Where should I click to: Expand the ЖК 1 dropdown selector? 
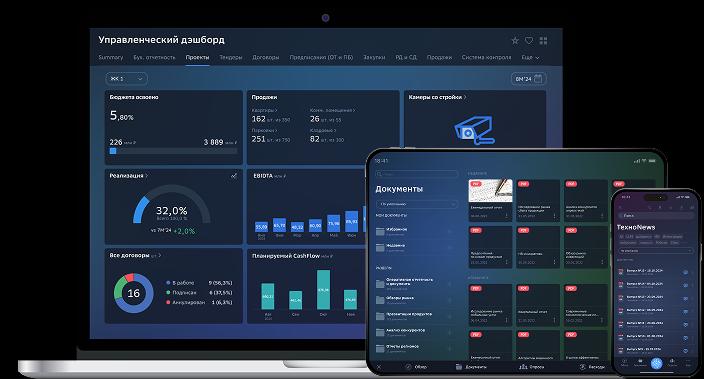tap(127, 79)
